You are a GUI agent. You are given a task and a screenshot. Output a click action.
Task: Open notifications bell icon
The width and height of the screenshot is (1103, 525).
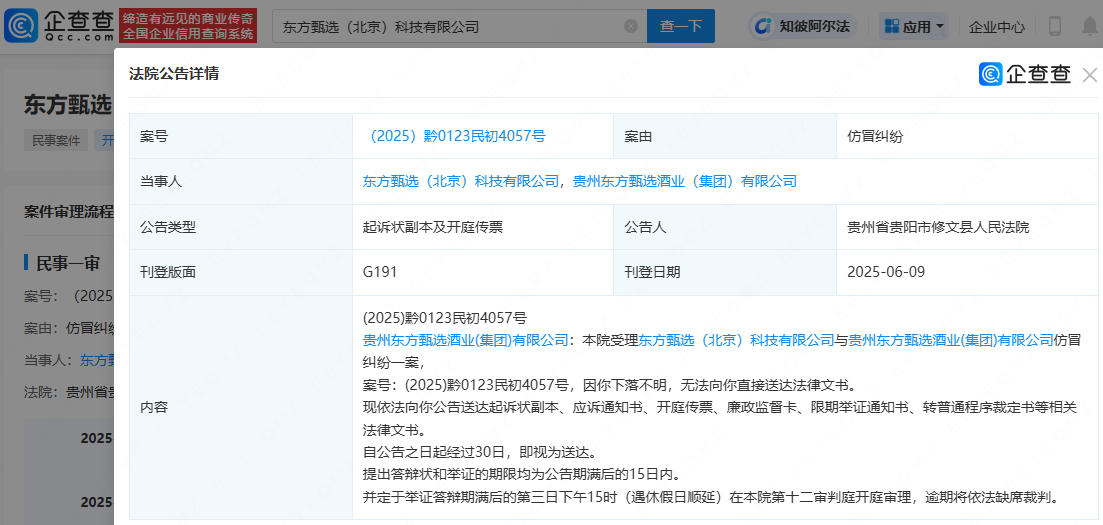1090,27
